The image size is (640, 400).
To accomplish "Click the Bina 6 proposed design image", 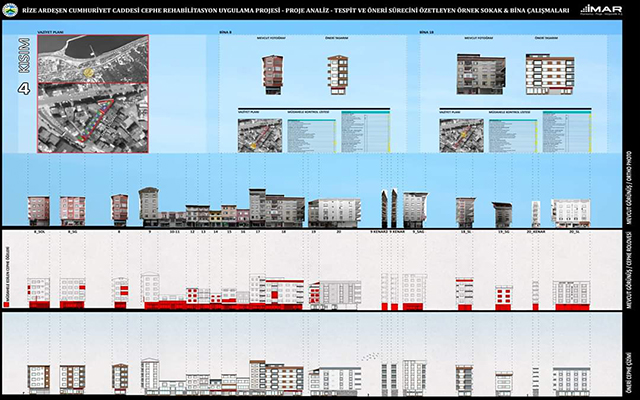I will coord(337,75).
